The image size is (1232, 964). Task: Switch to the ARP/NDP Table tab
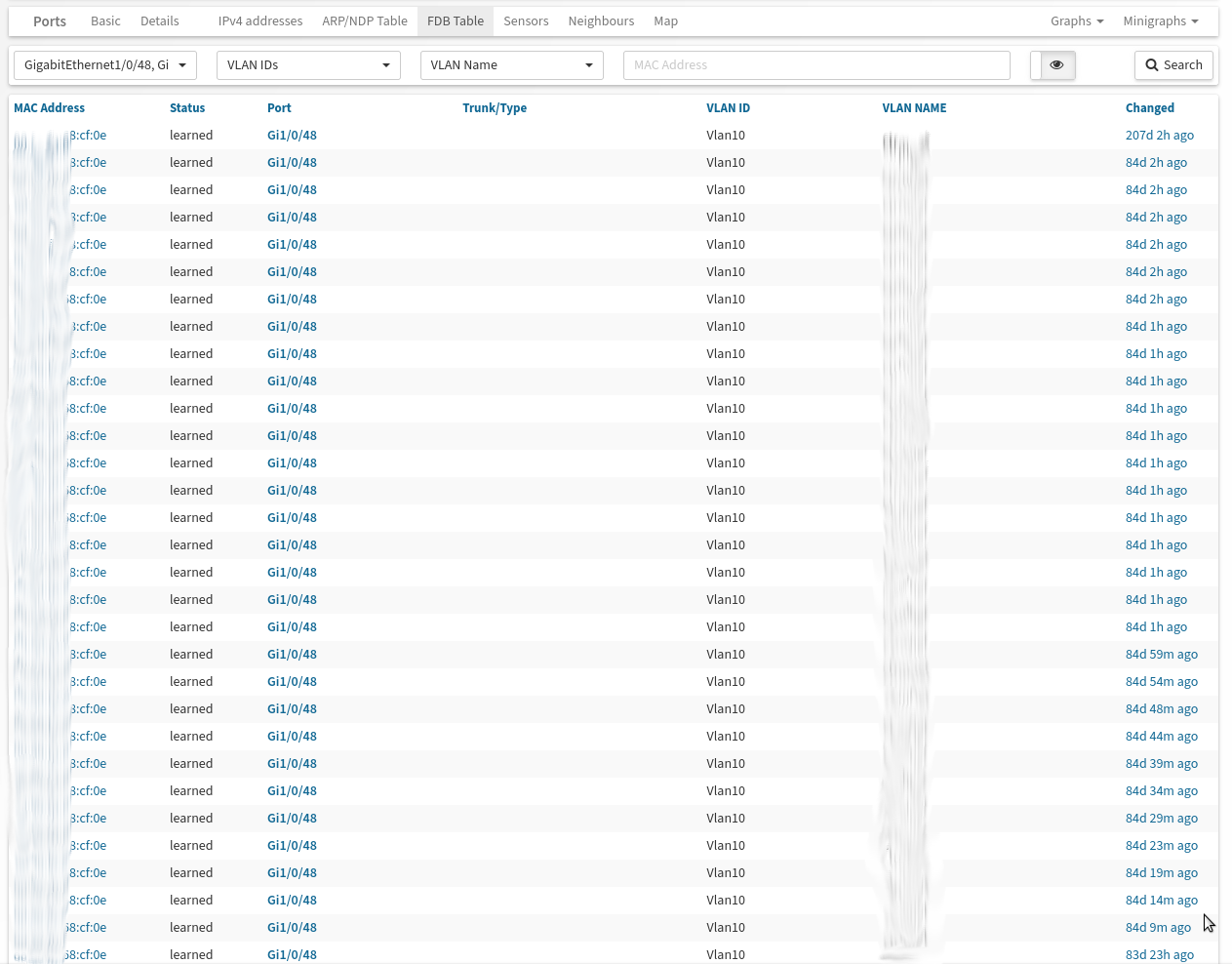click(x=365, y=21)
